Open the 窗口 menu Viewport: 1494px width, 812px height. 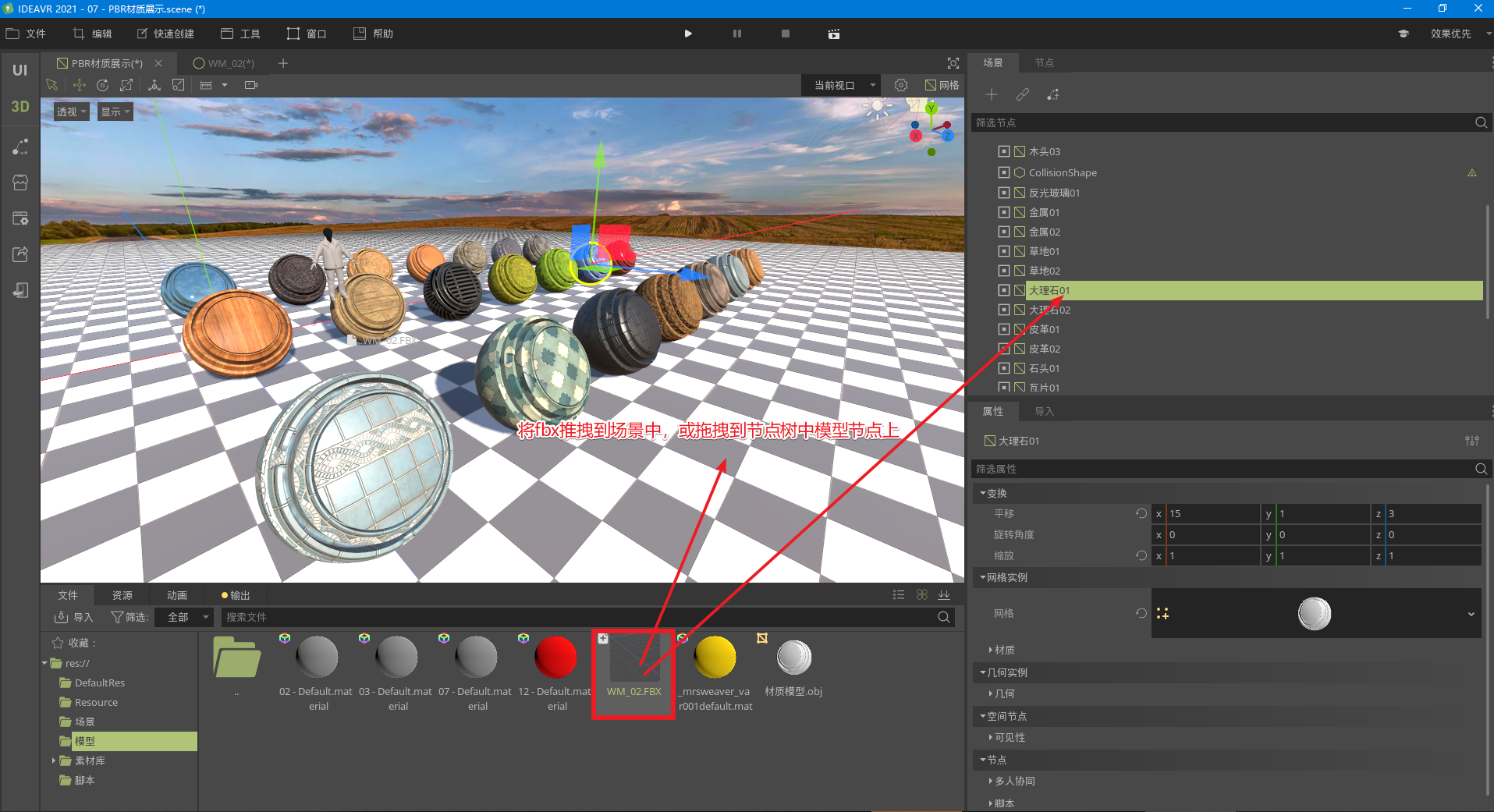(x=307, y=34)
